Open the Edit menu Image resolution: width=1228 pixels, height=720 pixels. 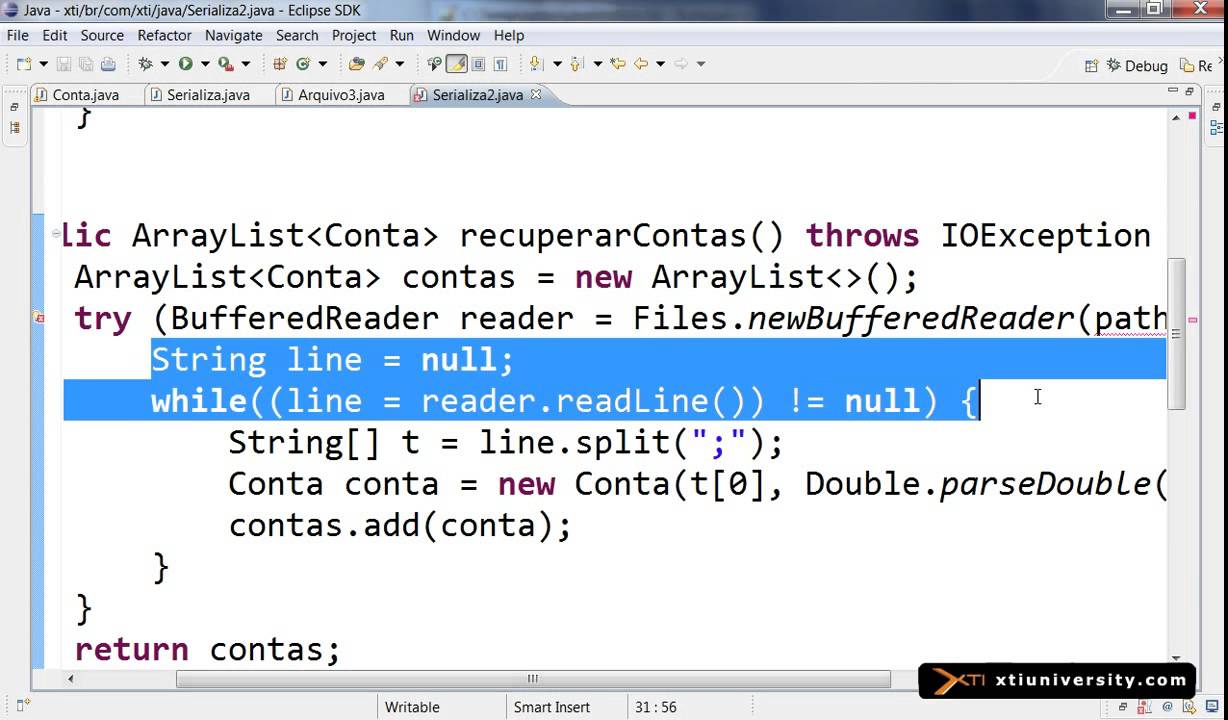pos(55,35)
